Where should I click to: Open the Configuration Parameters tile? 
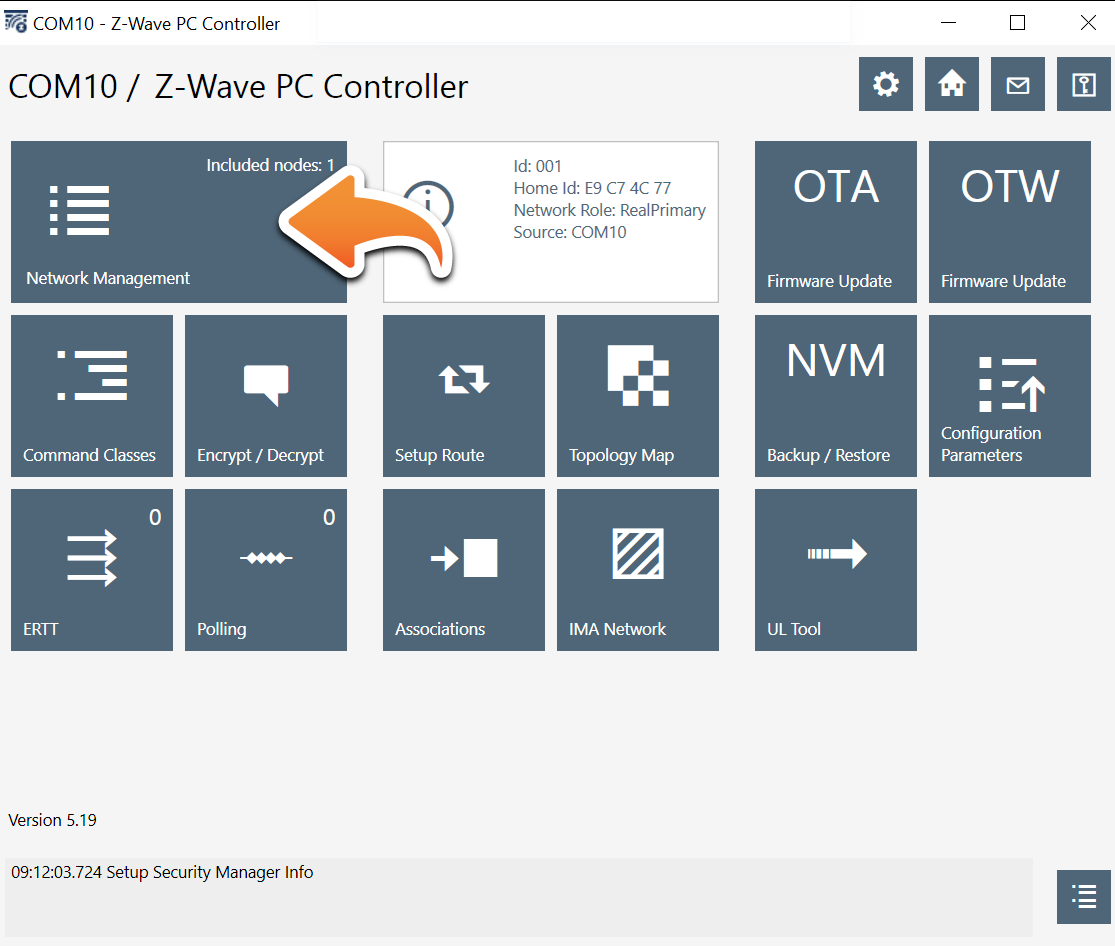(1010, 396)
